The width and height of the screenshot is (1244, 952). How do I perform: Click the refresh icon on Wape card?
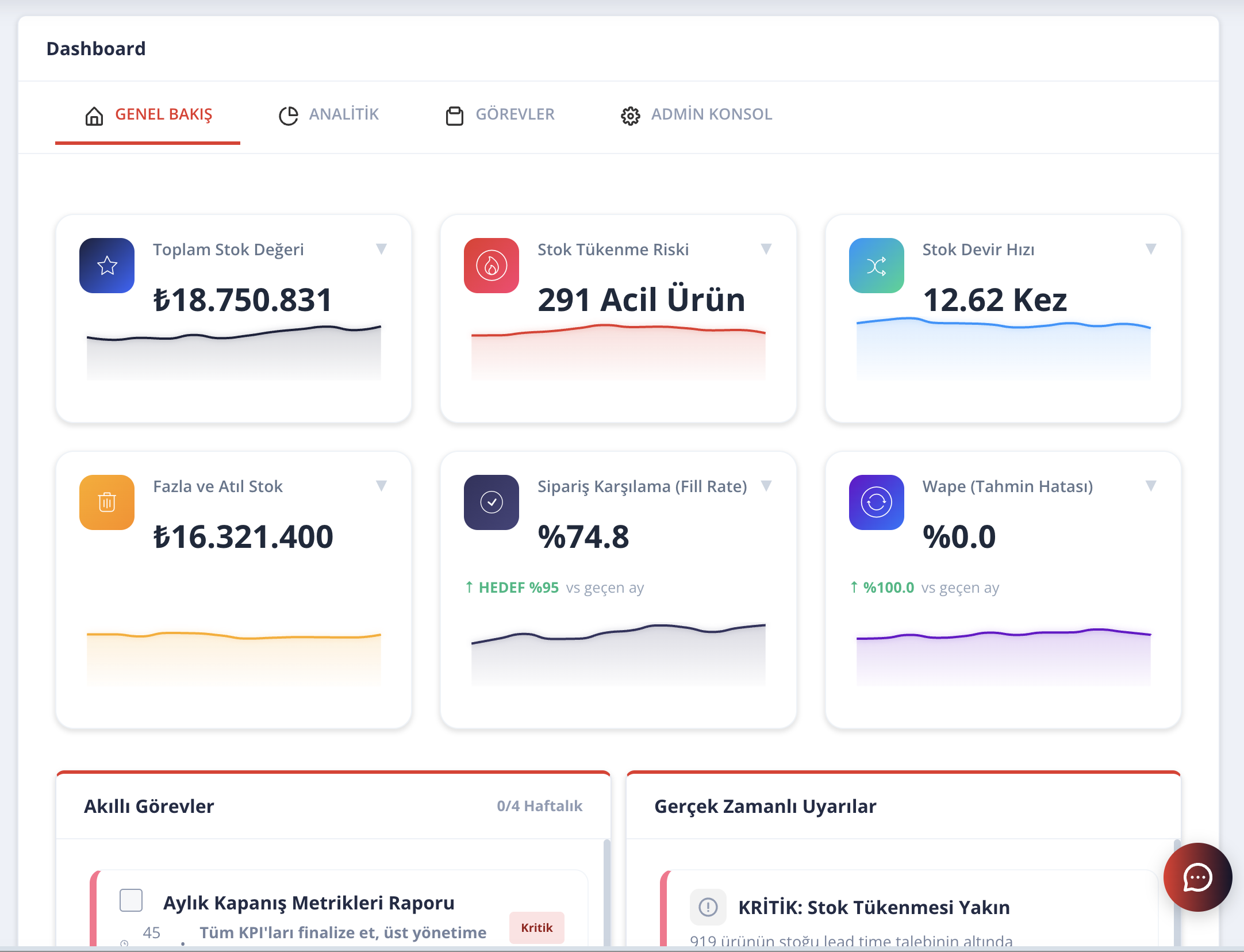[876, 502]
